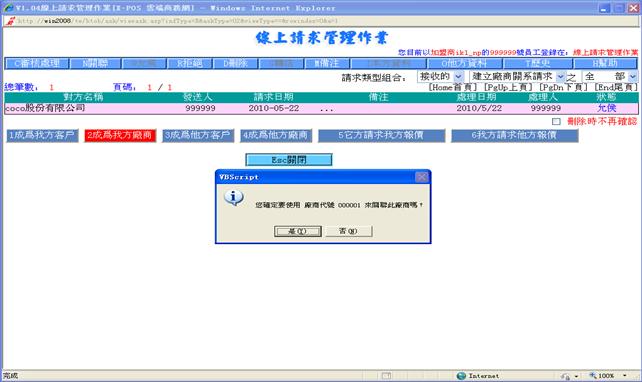Click the 5它方請求我方報價 button
Image resolution: width=642 pixels, height=382 pixels.
(382, 136)
